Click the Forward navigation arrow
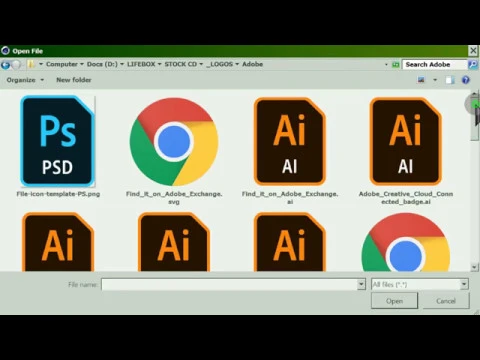This screenshot has width=480, height=360. click(x=16, y=64)
